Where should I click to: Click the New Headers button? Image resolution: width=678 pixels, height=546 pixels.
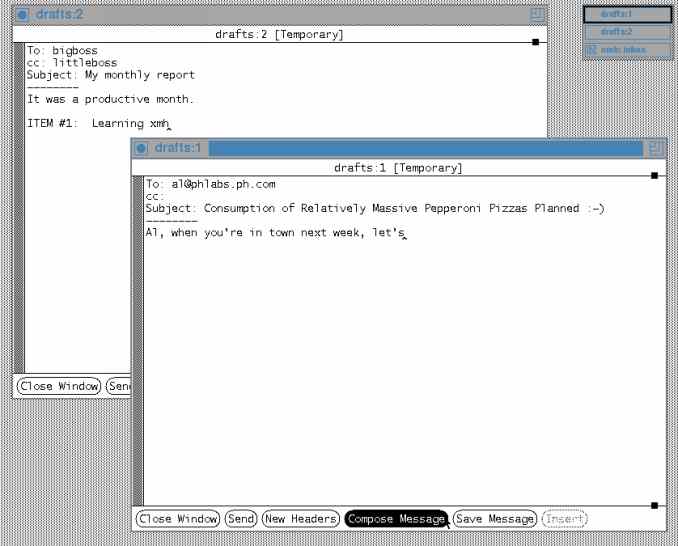(x=300, y=519)
